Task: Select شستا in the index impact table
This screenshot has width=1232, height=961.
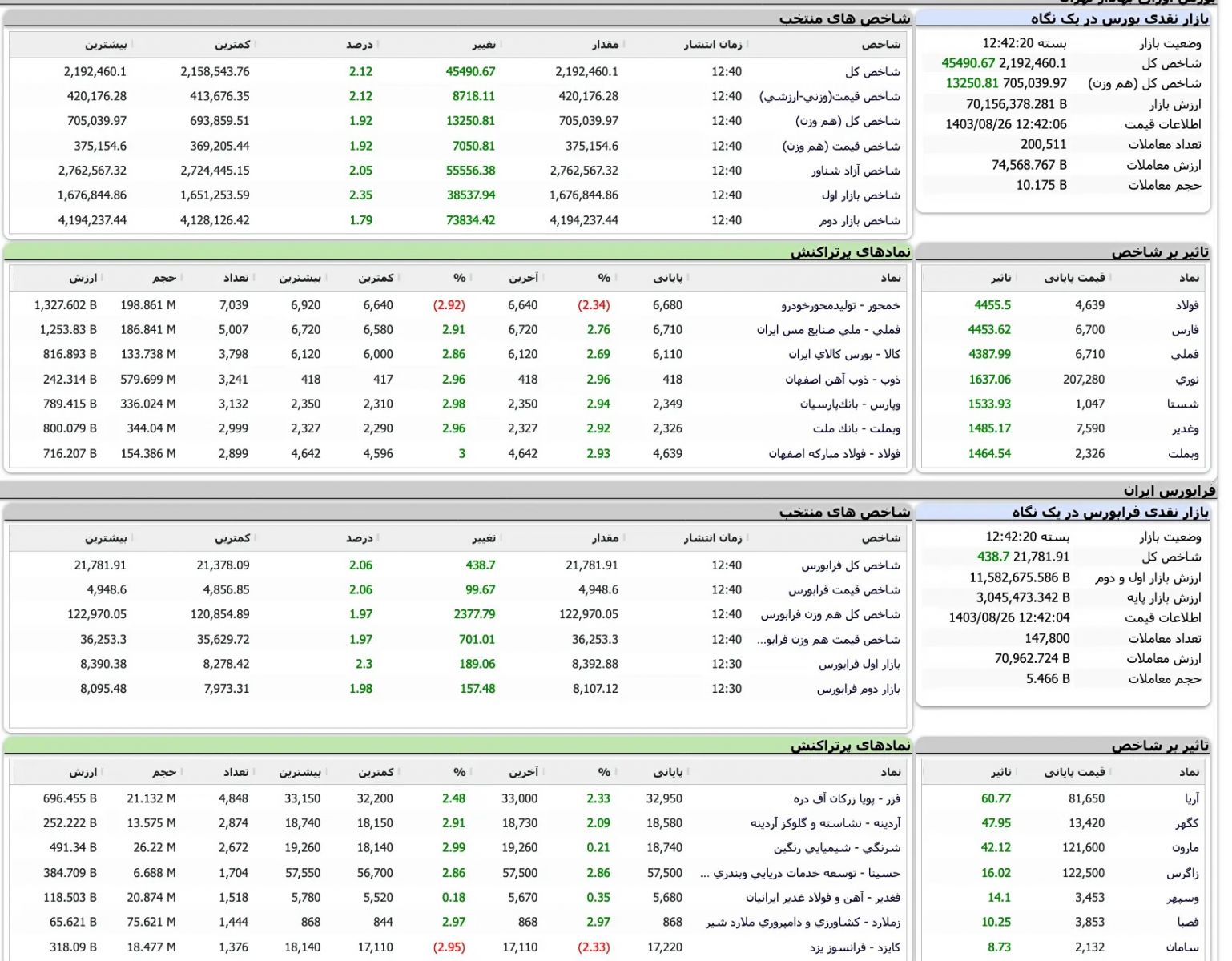Action: pos(1183,404)
